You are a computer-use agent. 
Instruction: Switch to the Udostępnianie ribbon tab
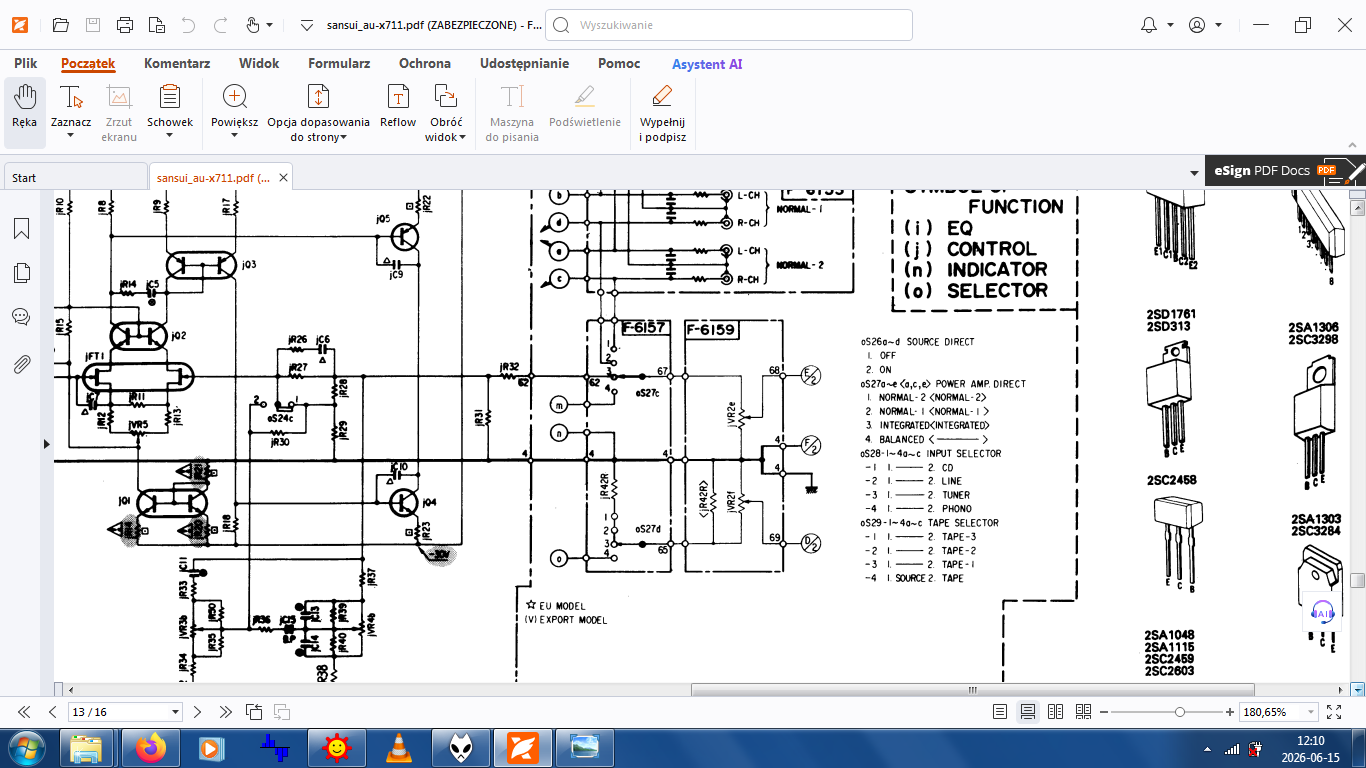524,63
